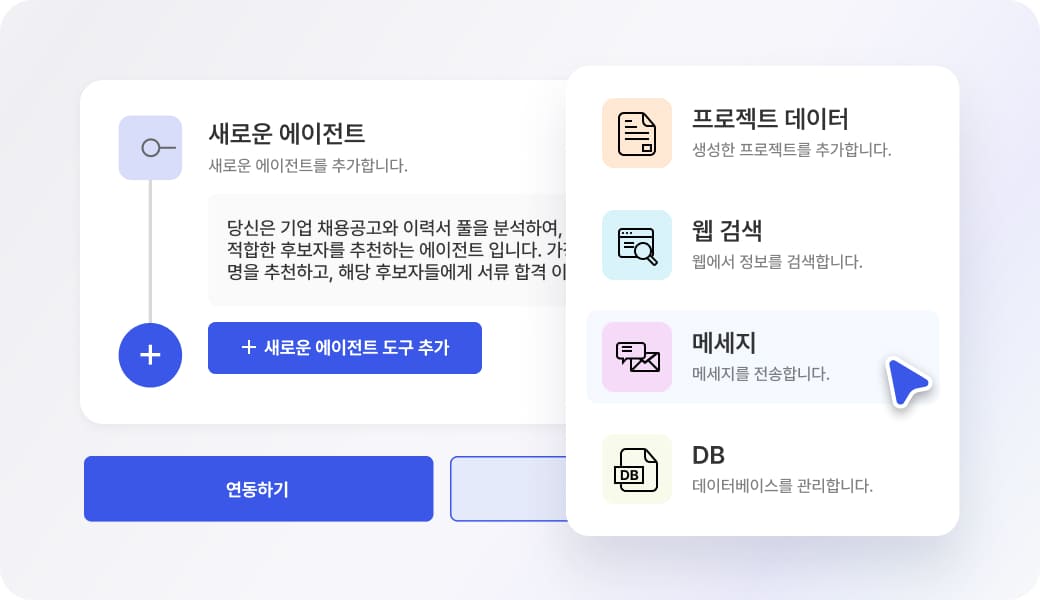The image size is (1040, 600).
Task: Click the blue arrow cursor graphic
Action: point(908,383)
